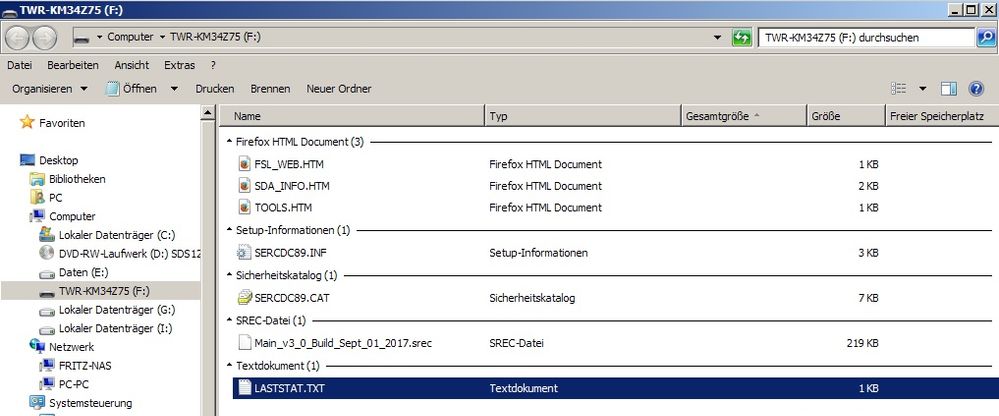Click the TOOLS.HTM file icon
The height and width of the screenshot is (416, 999).
[245, 207]
